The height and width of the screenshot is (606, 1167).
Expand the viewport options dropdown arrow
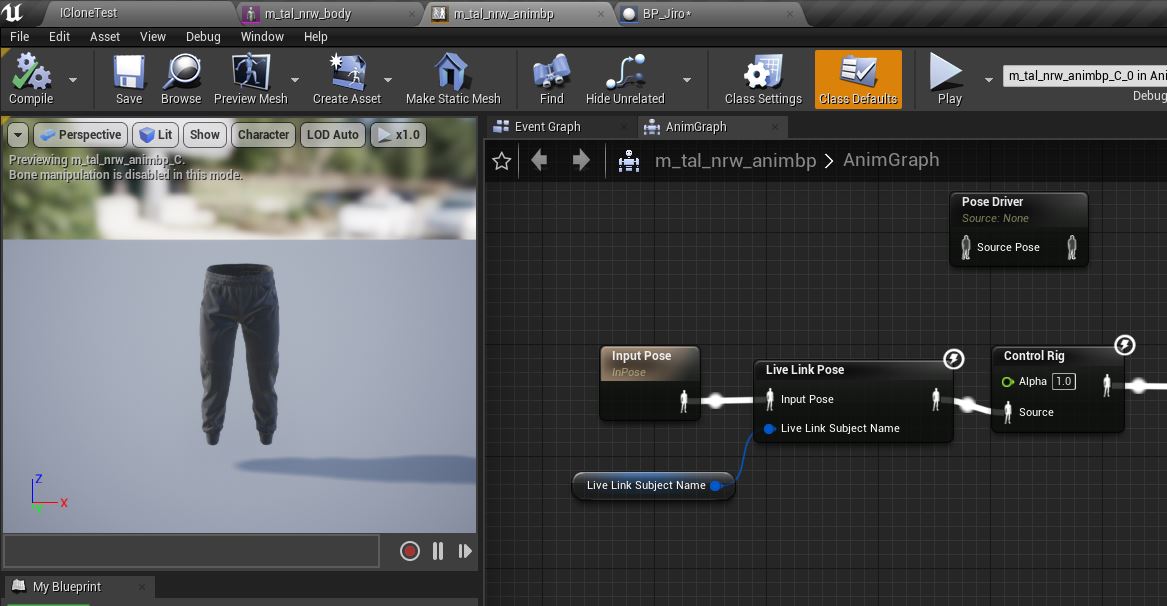18,135
